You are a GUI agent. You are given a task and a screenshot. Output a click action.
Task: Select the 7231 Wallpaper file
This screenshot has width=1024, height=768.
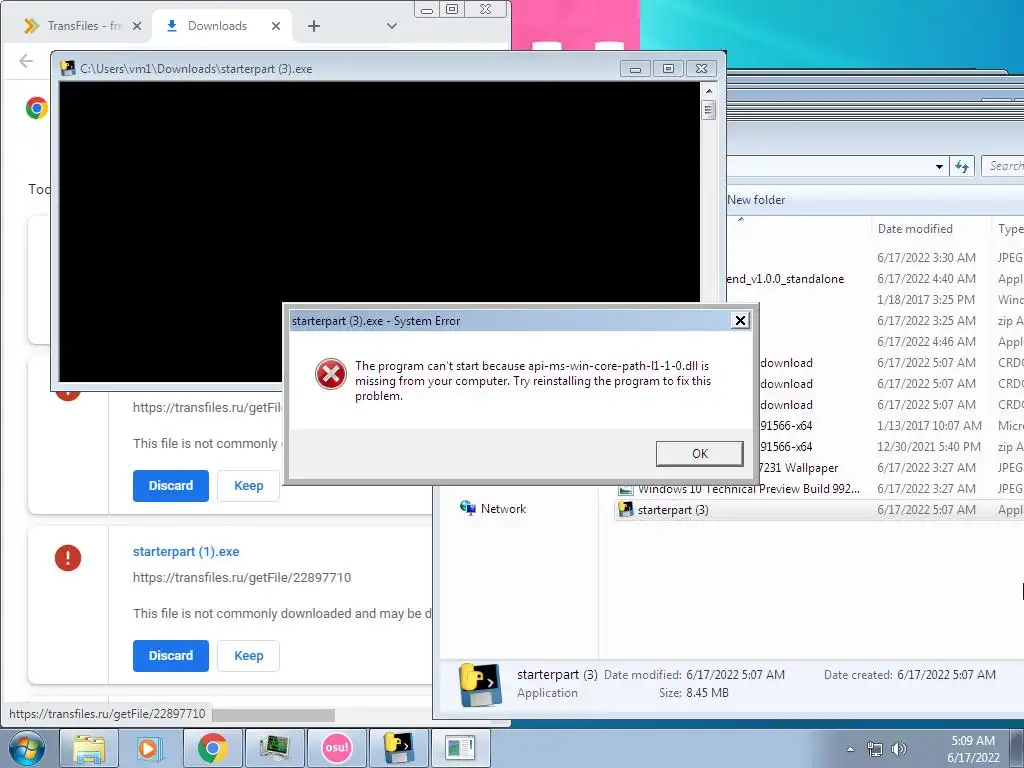click(798, 468)
